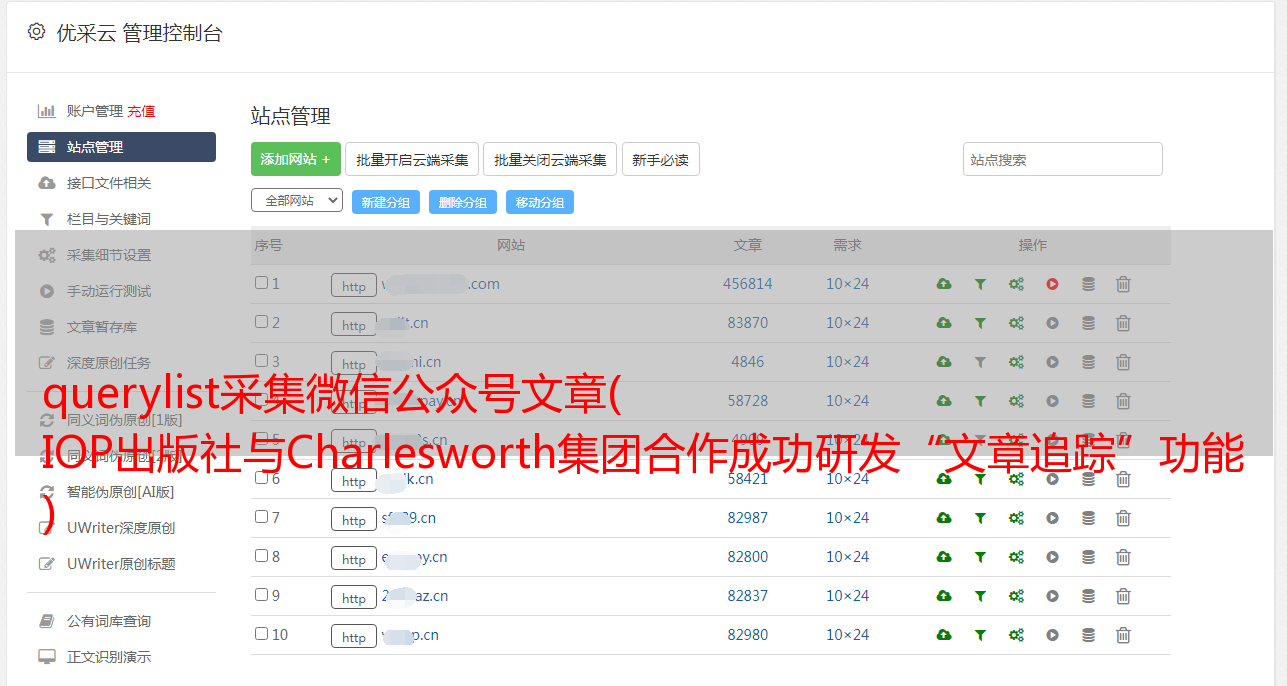The height and width of the screenshot is (686, 1287).
Task: Click cloud upload icon in row 9
Action: pos(944,596)
